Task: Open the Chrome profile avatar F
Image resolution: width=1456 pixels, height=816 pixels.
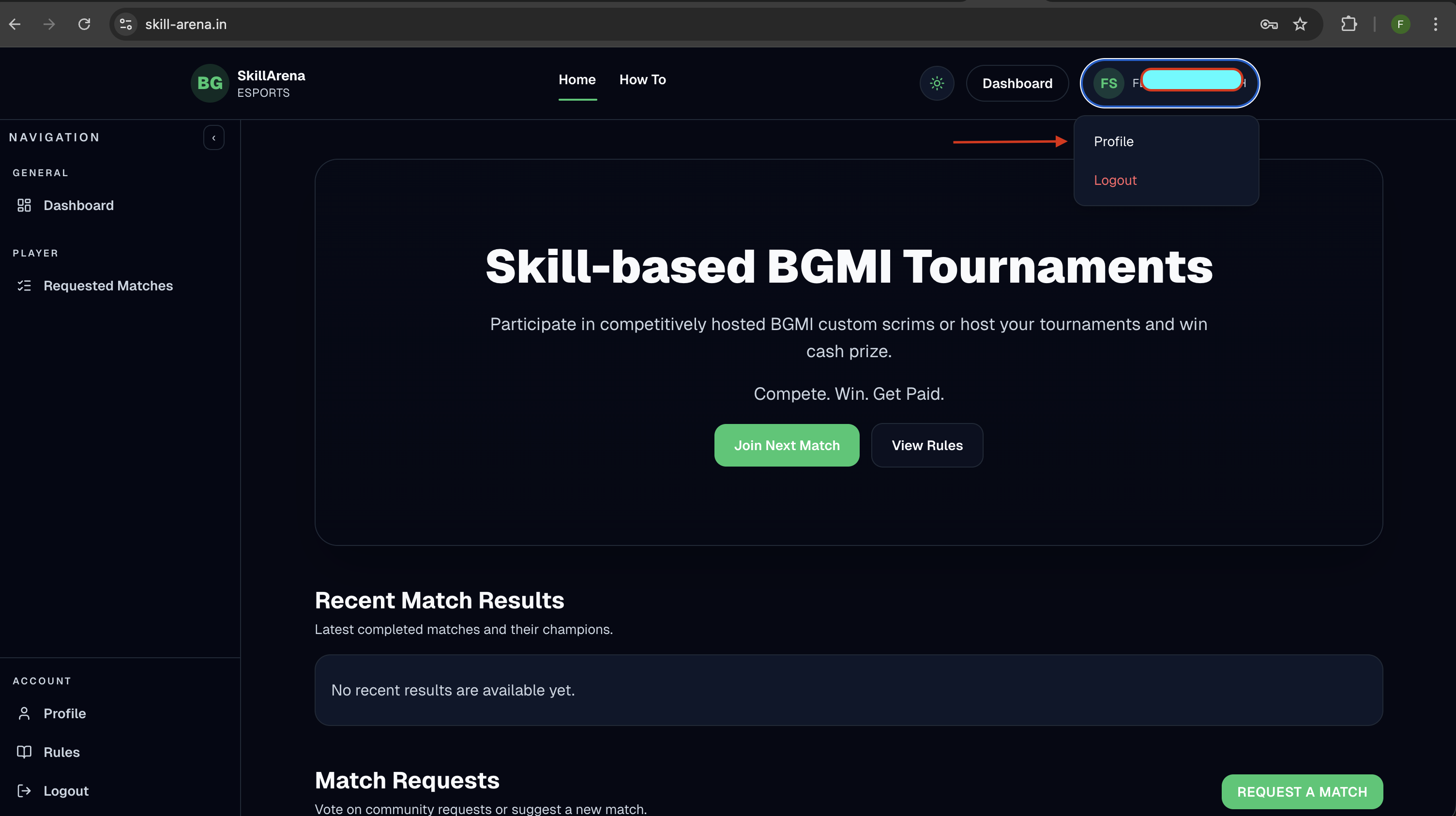Action: tap(1400, 24)
